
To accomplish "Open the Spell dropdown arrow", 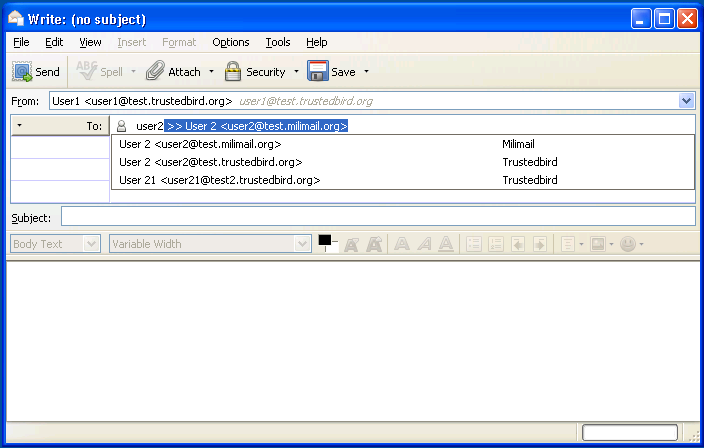I will 133,72.
